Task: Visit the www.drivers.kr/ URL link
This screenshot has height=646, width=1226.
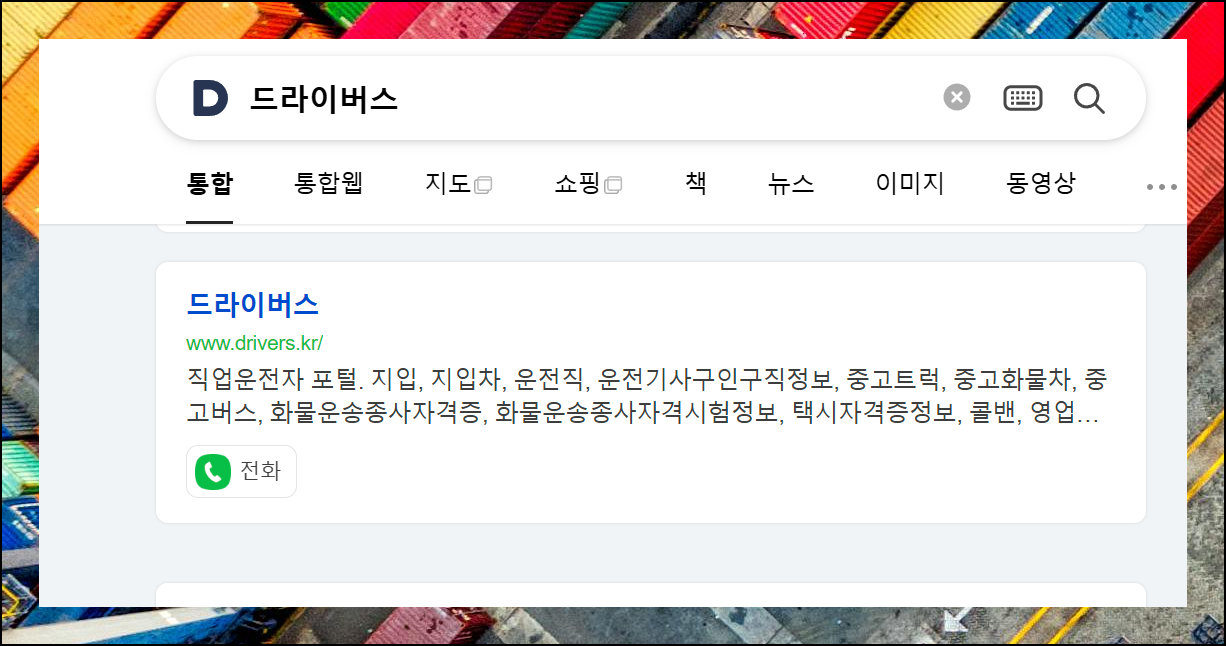Action: (255, 343)
